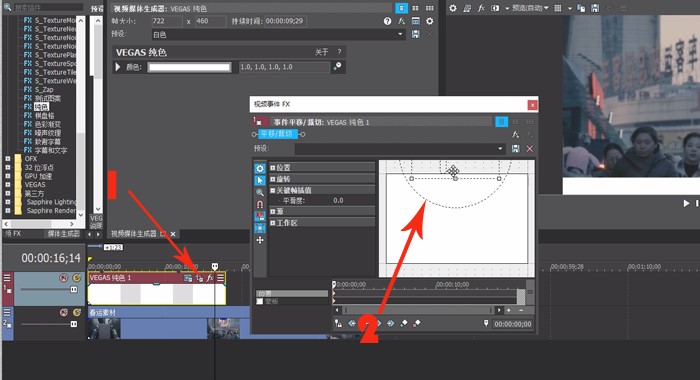The width and height of the screenshot is (700, 380).
Task: Select 色彩渐变 in generator list
Action: (x=48, y=124)
